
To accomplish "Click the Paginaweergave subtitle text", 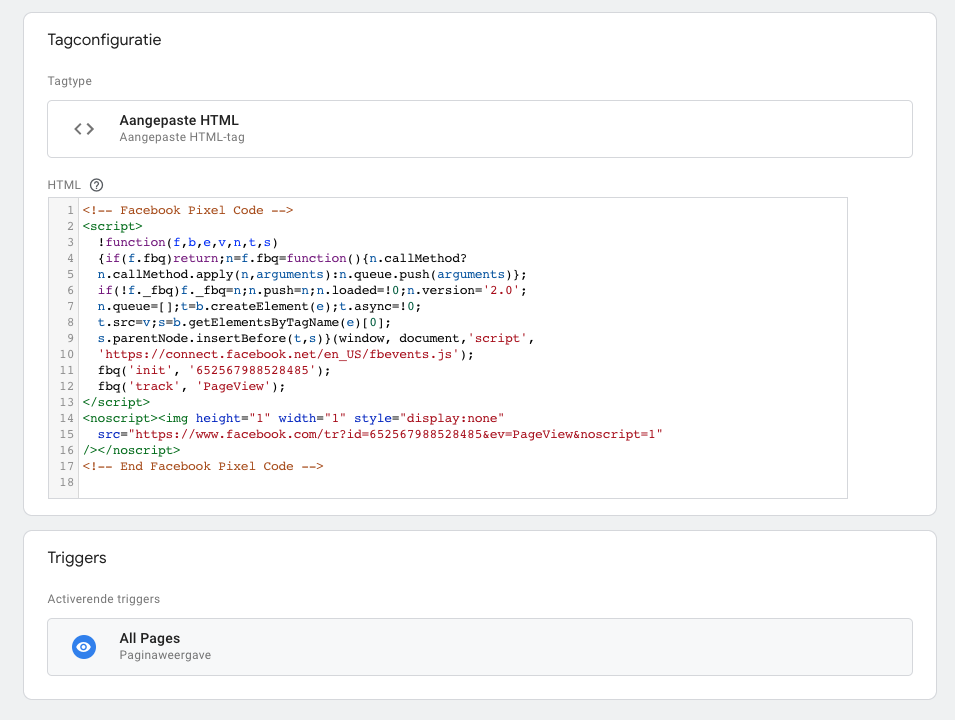I will point(165,655).
